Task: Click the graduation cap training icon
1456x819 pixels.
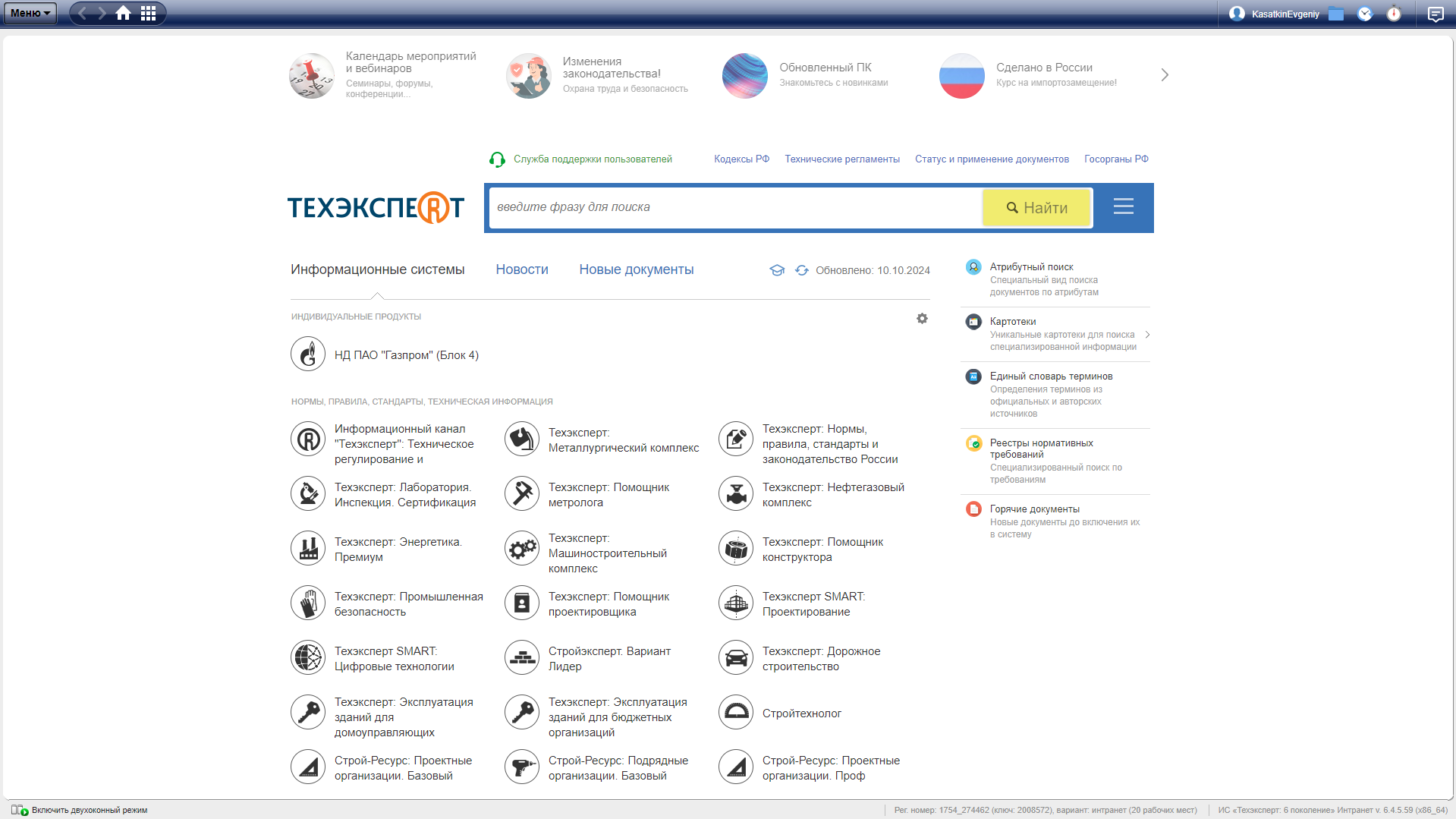Action: pos(777,270)
